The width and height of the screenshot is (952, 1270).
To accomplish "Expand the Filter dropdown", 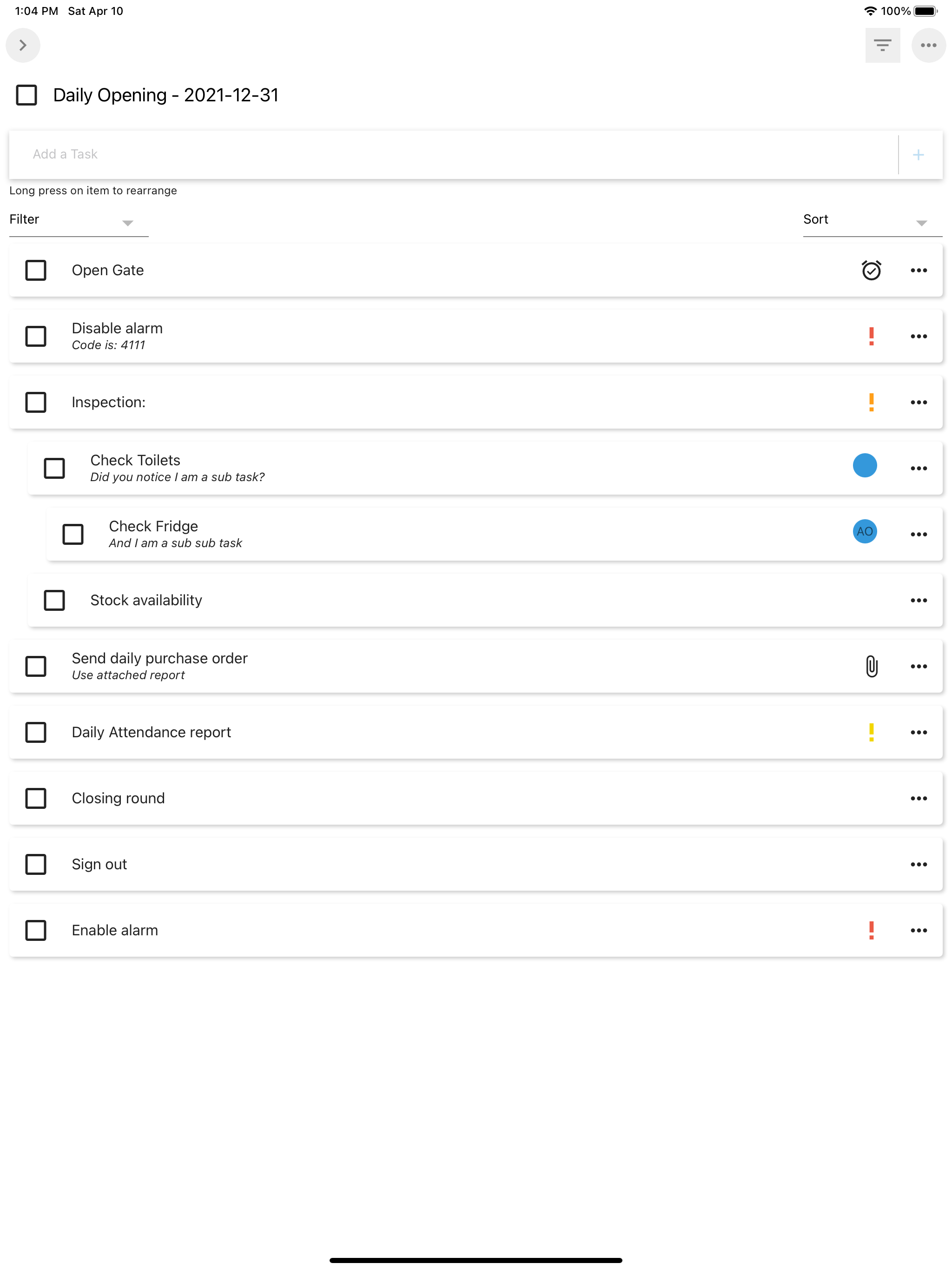I will pos(78,220).
